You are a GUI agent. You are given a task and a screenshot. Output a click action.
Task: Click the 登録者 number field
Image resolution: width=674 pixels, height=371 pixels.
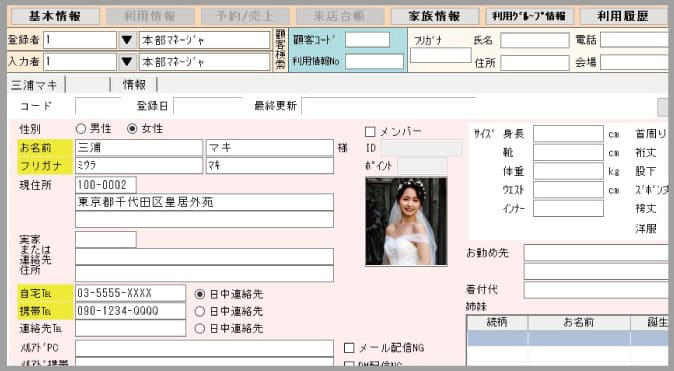(80, 40)
